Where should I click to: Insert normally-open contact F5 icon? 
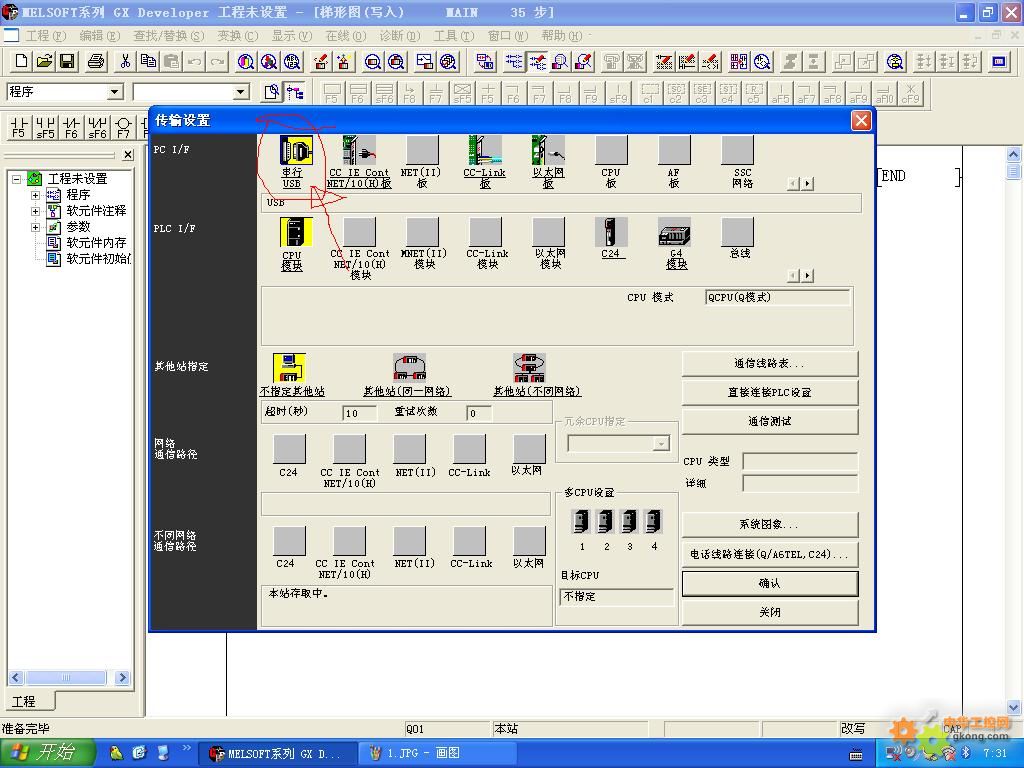pyautogui.click(x=18, y=127)
